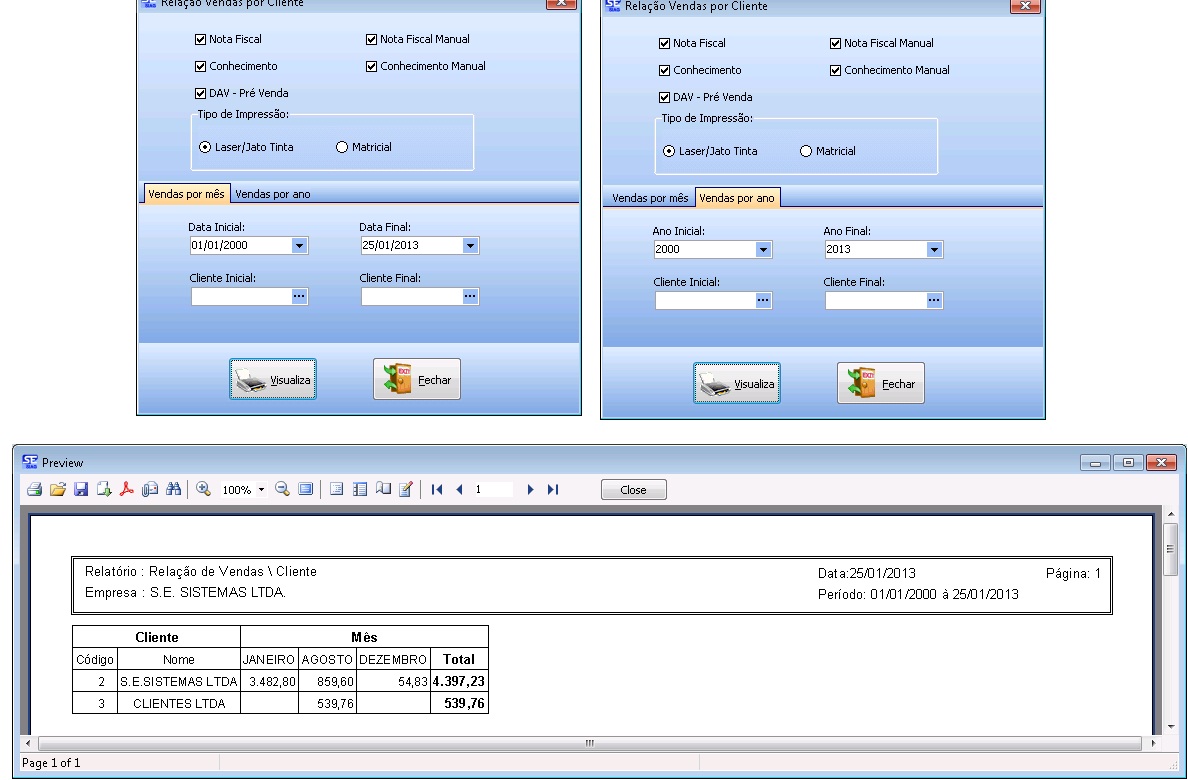Export report to PDF with Acrobat icon
The image size is (1188, 780).
pyautogui.click(x=127, y=490)
